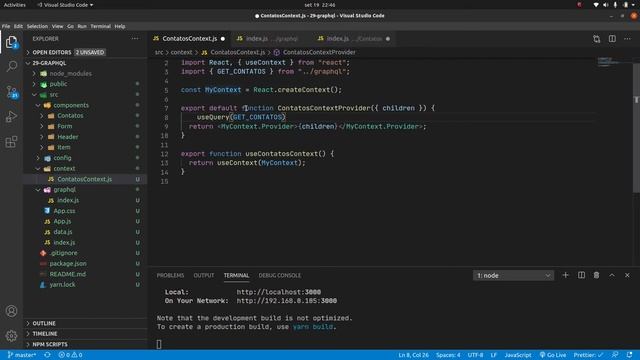This screenshot has height=360, width=640.
Task: Open the feedback icon in status bar
Action: [x=615, y=355]
